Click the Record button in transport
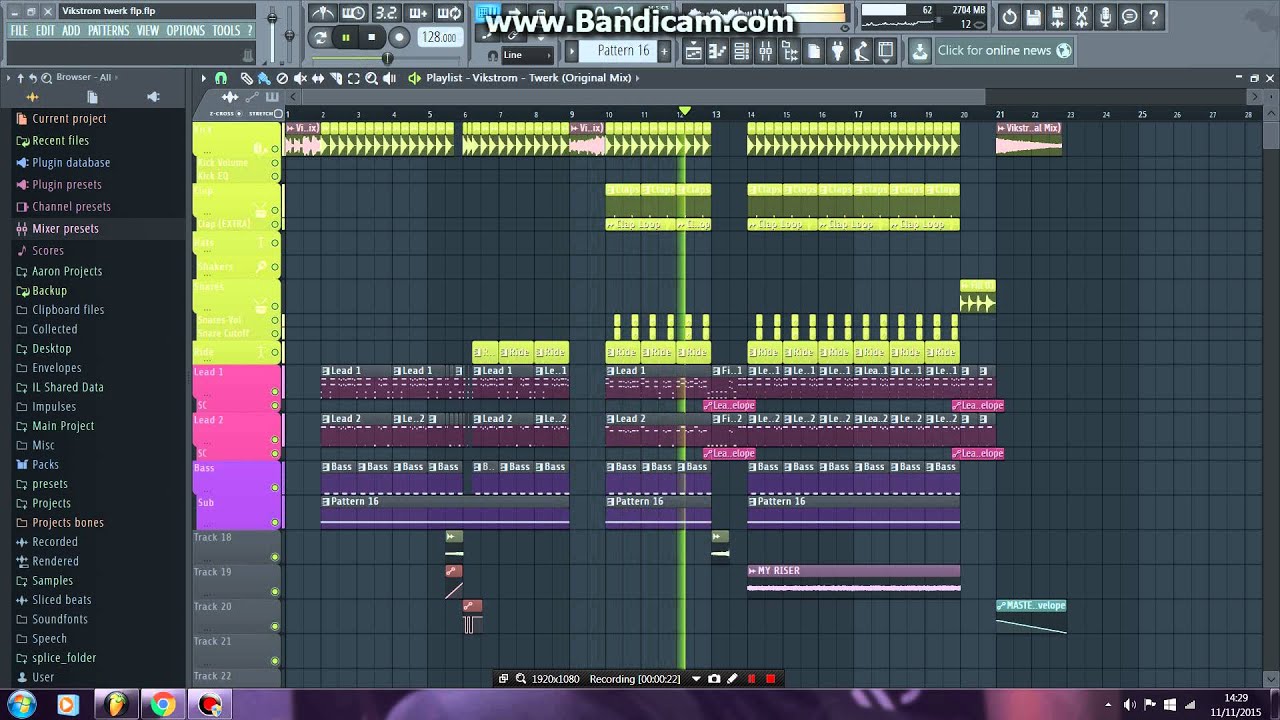The image size is (1280, 720). coord(398,38)
